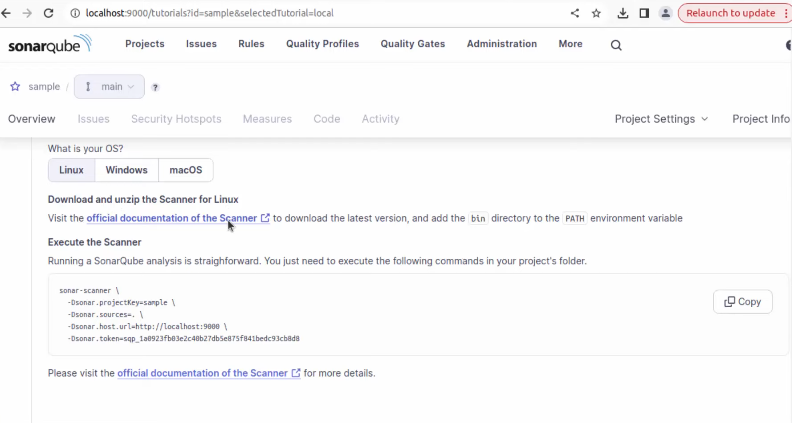
Task: Favorite the sample project with star icon
Action: (x=15, y=87)
